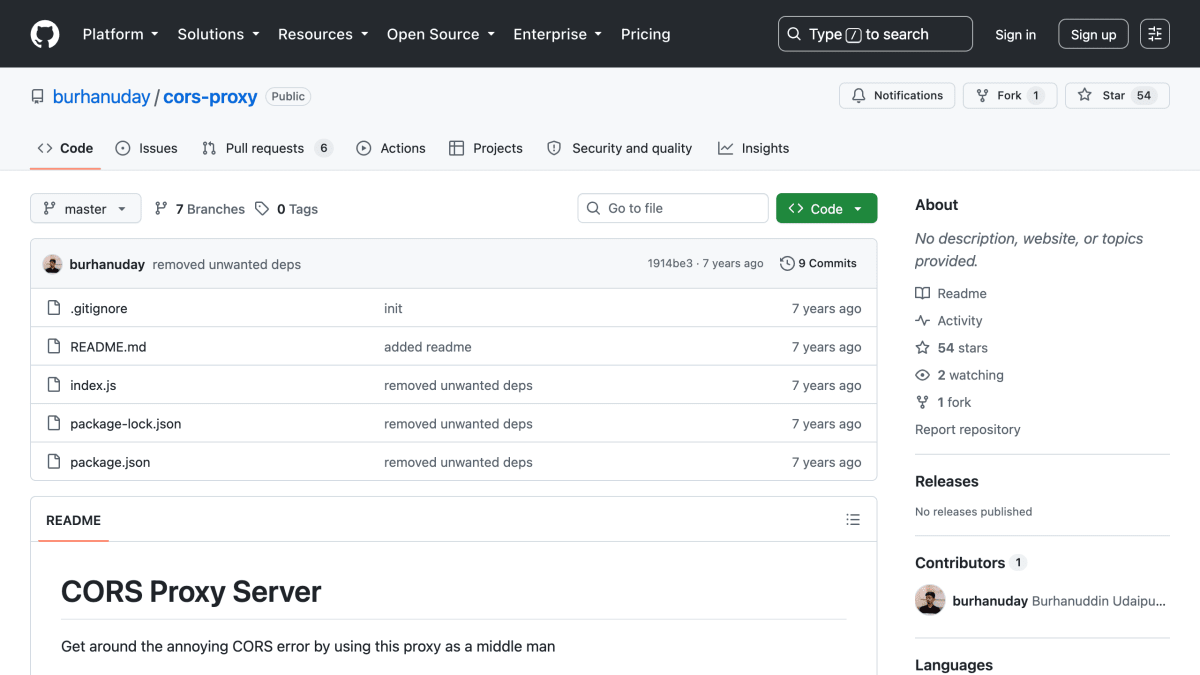This screenshot has height=675, width=1200.
Task: Click the .gitignore file icon
Action: click(x=54, y=308)
